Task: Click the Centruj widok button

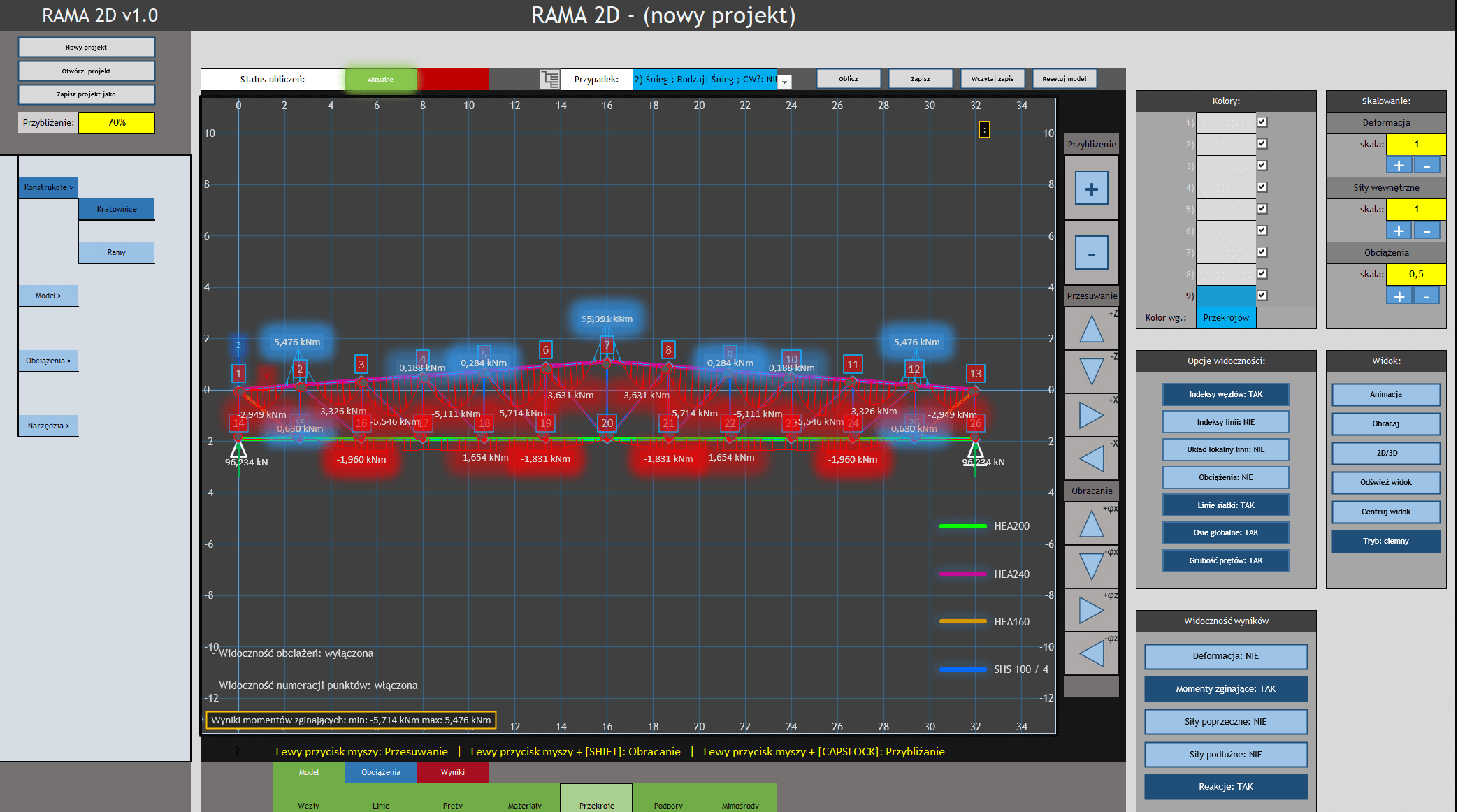Action: pyautogui.click(x=1385, y=512)
